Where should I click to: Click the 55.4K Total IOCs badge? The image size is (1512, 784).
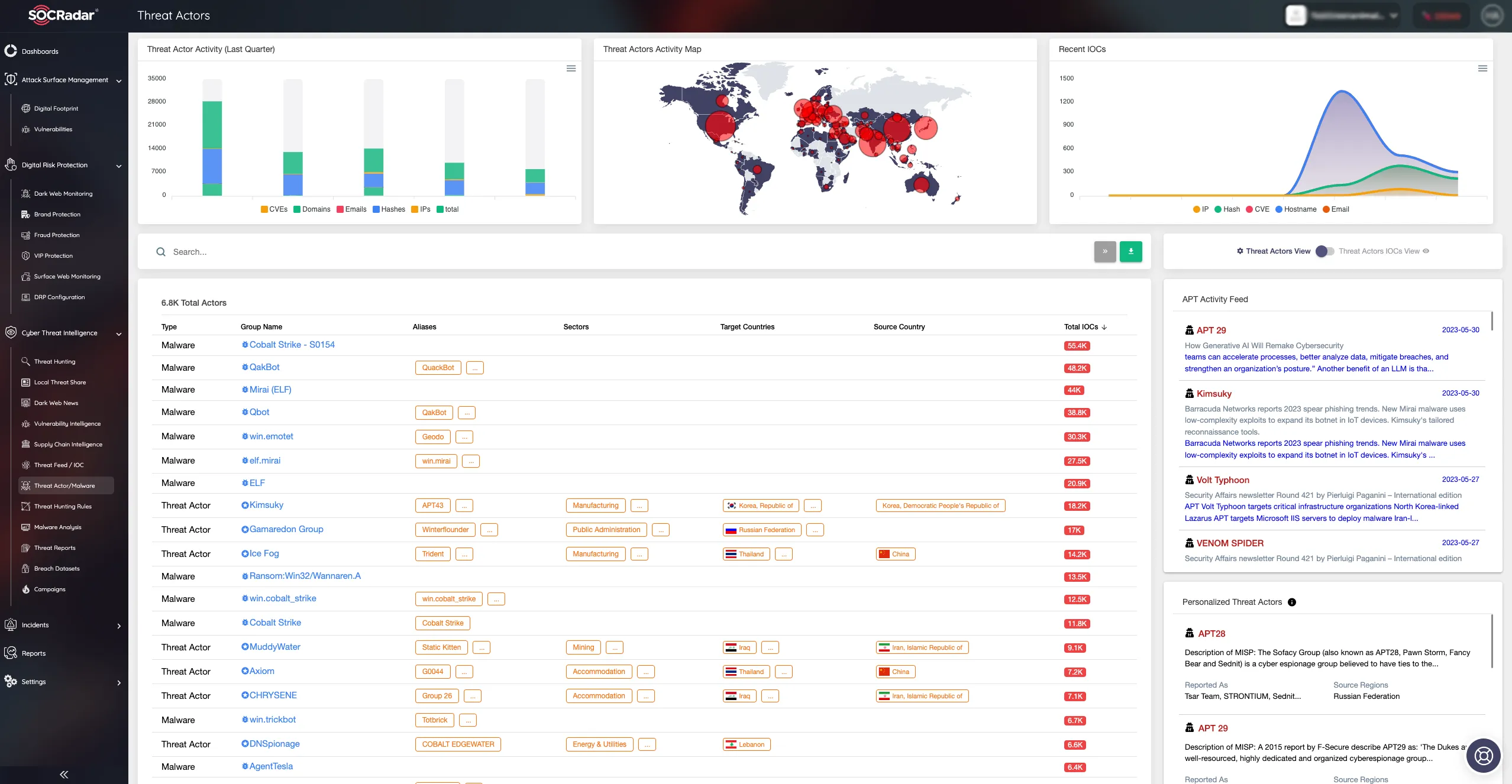point(1077,346)
